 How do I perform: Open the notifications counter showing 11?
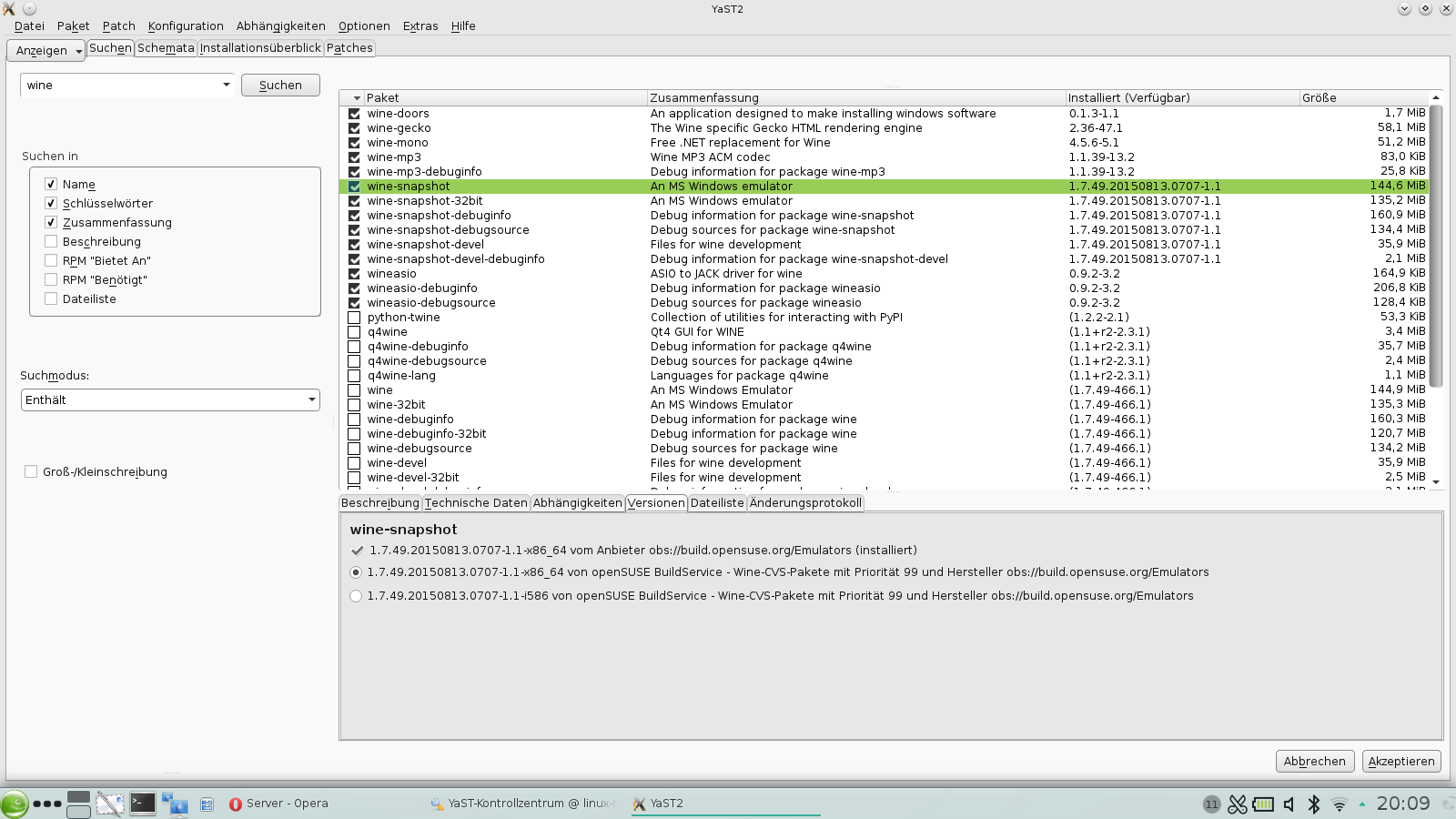click(x=1211, y=804)
